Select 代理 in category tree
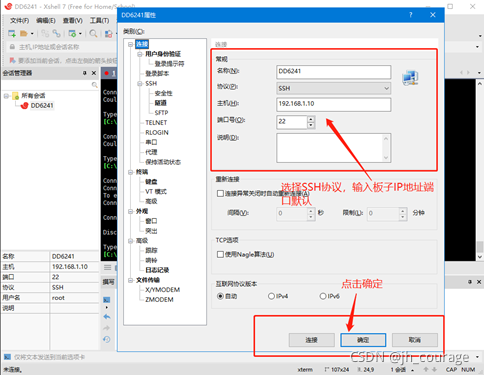The height and width of the screenshot is (375, 484). point(151,152)
